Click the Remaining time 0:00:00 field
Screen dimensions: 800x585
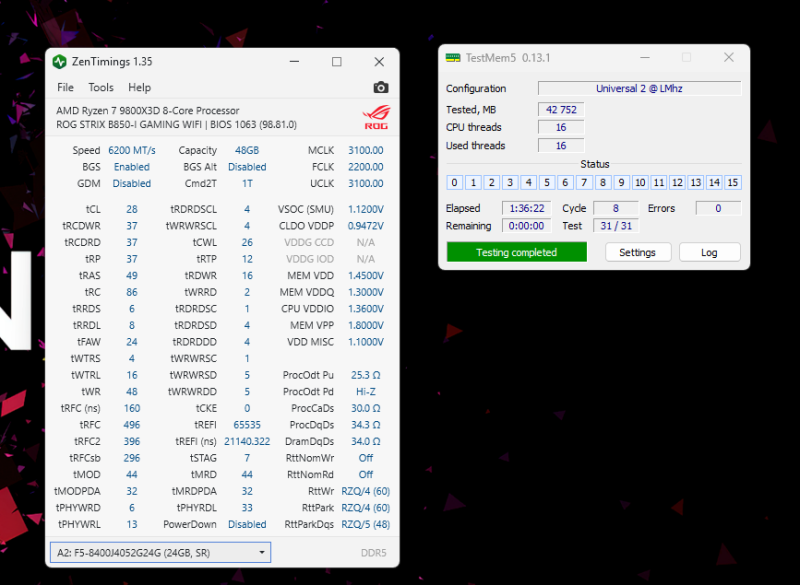(527, 226)
